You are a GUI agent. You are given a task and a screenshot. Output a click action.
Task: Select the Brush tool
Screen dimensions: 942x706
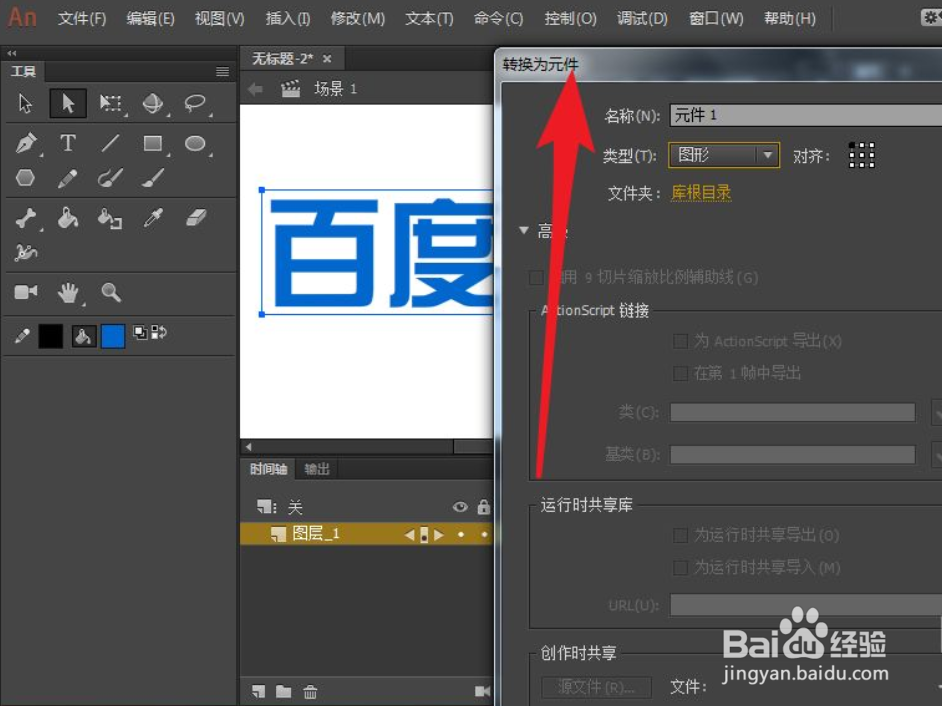click(x=153, y=178)
